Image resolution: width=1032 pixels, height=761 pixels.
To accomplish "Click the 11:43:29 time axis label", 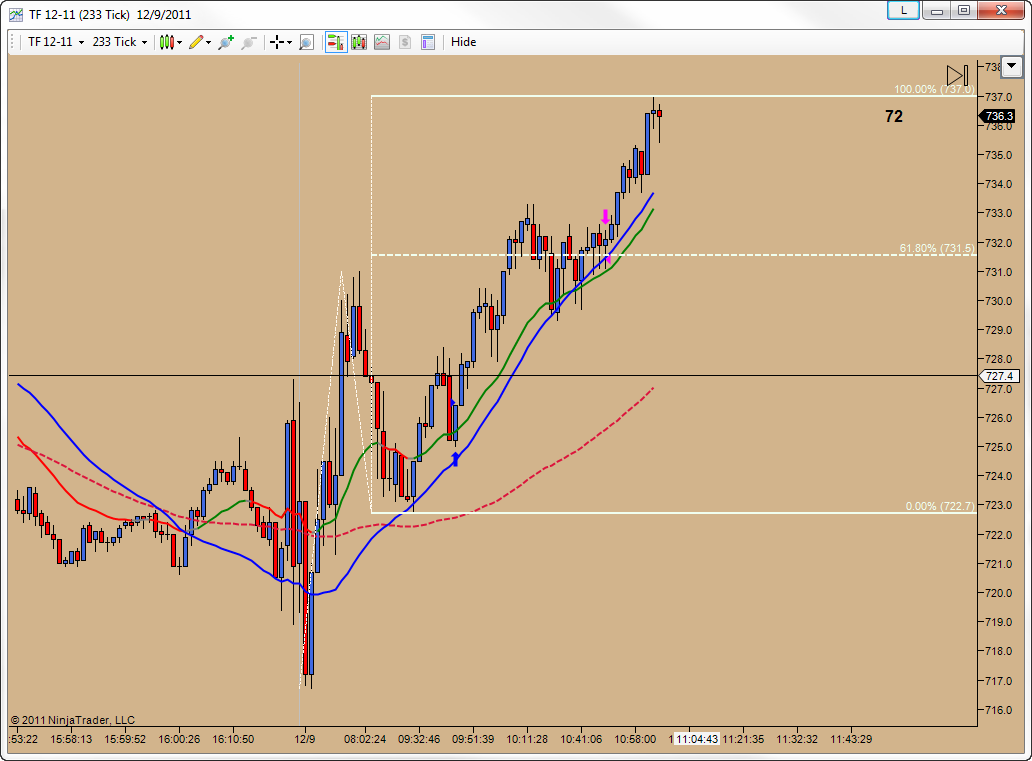I will [850, 739].
